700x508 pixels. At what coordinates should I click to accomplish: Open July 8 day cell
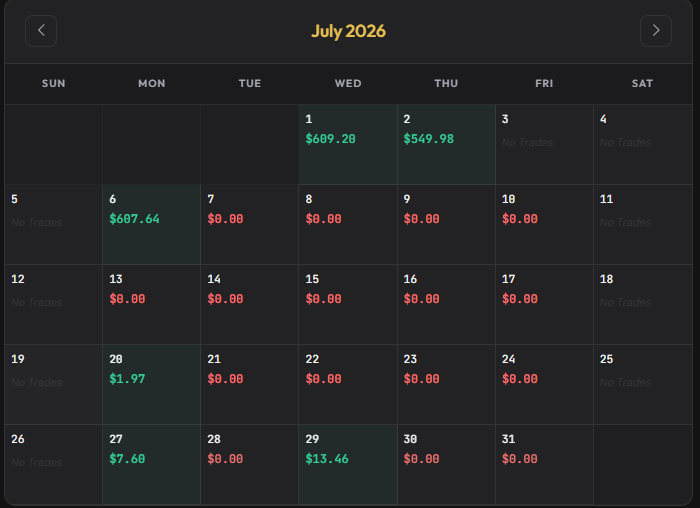coord(348,225)
